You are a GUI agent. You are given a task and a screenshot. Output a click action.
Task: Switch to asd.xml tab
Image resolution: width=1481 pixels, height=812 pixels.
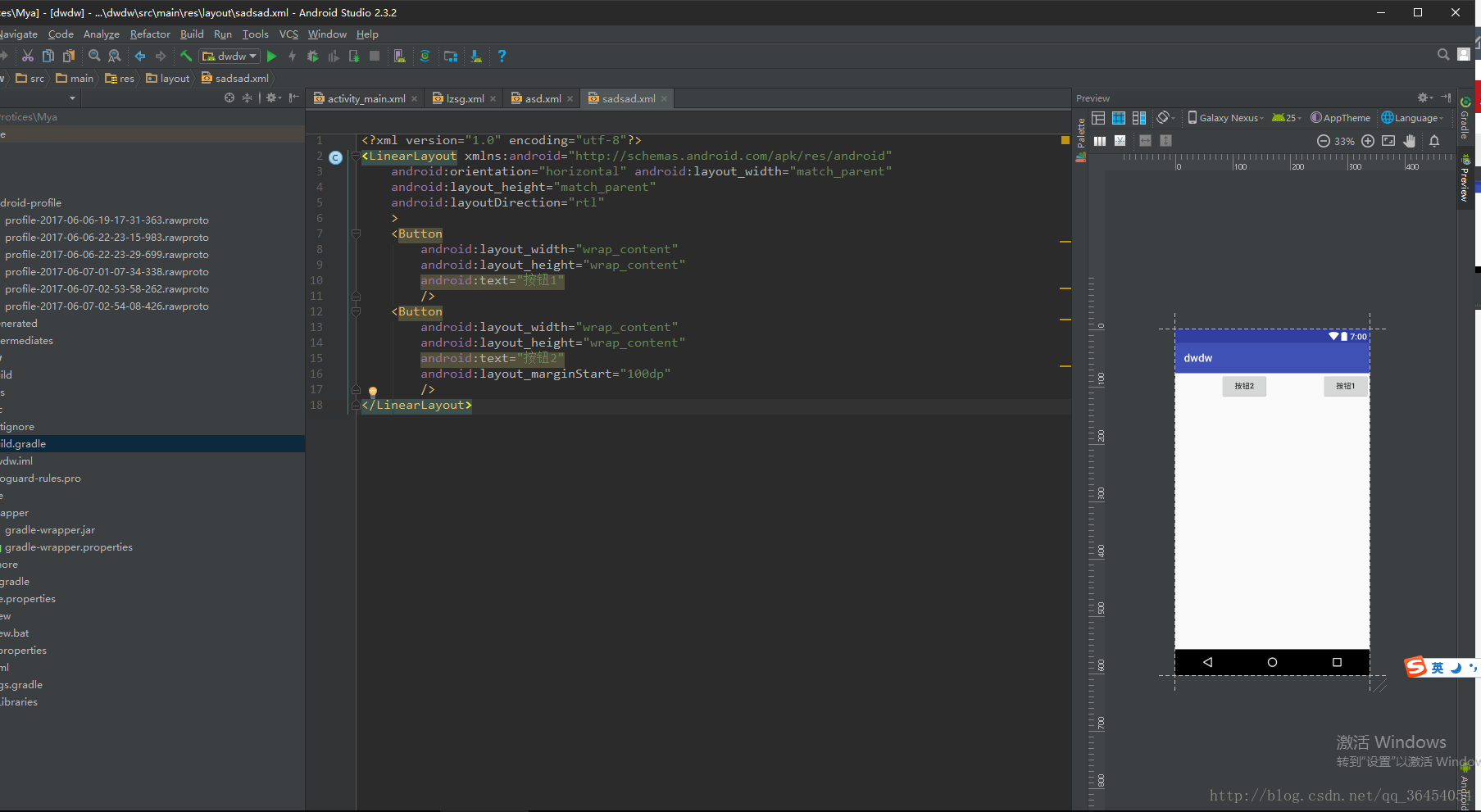[x=543, y=98]
